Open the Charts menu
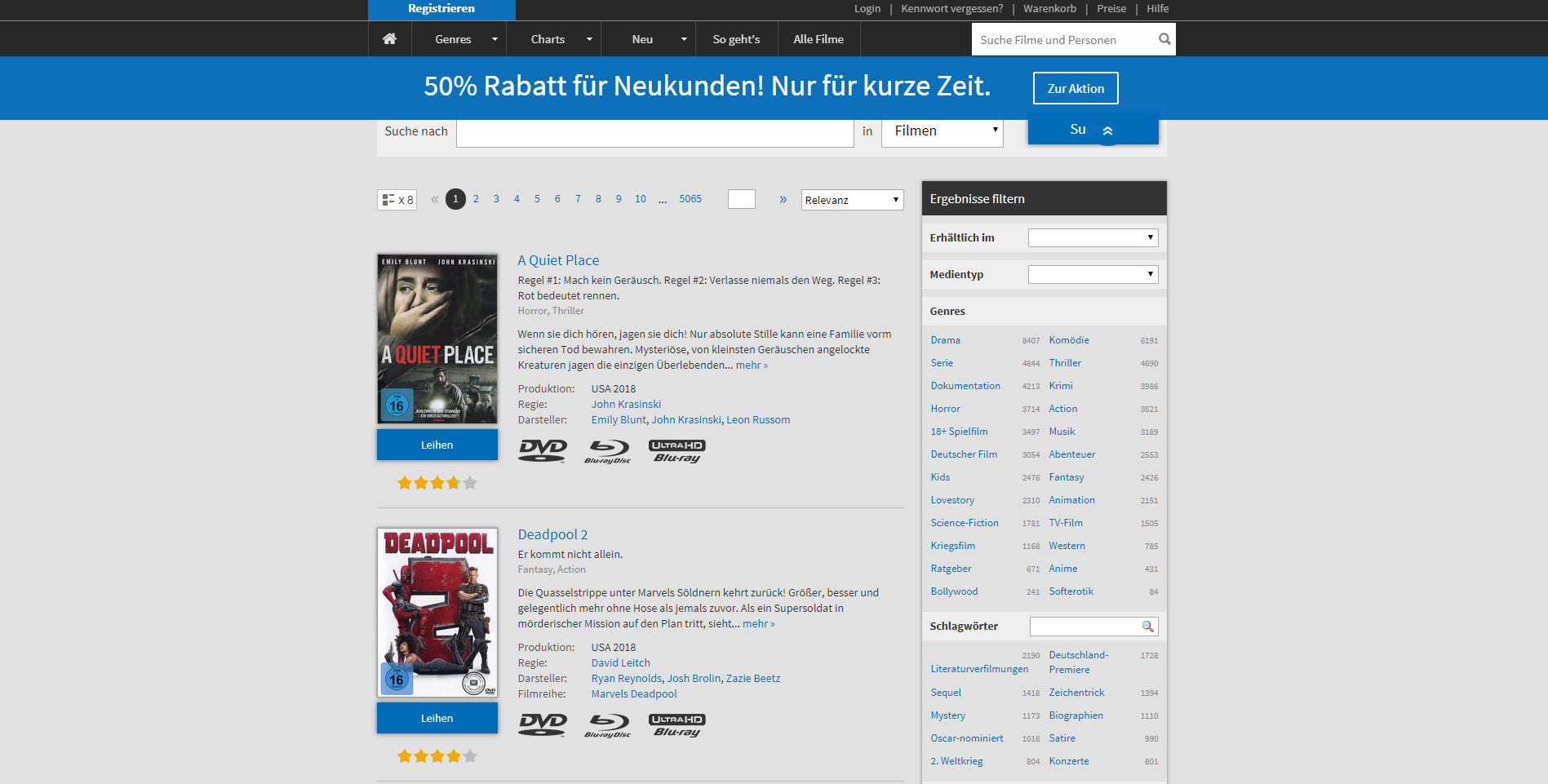 pyautogui.click(x=554, y=39)
